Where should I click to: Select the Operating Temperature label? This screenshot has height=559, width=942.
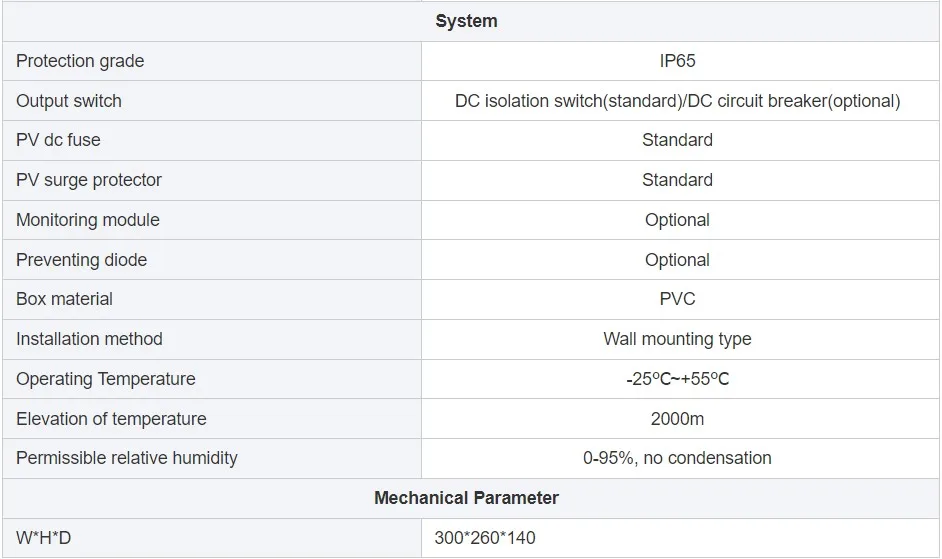pyautogui.click(x=106, y=379)
